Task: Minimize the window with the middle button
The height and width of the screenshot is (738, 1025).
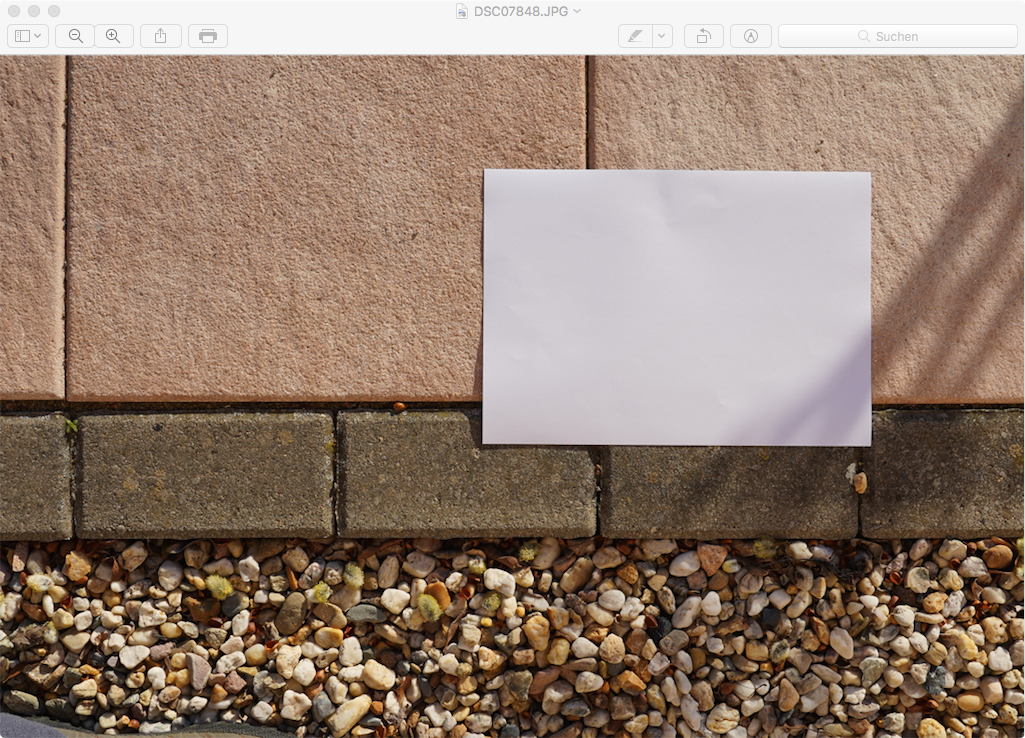Action: (x=33, y=11)
